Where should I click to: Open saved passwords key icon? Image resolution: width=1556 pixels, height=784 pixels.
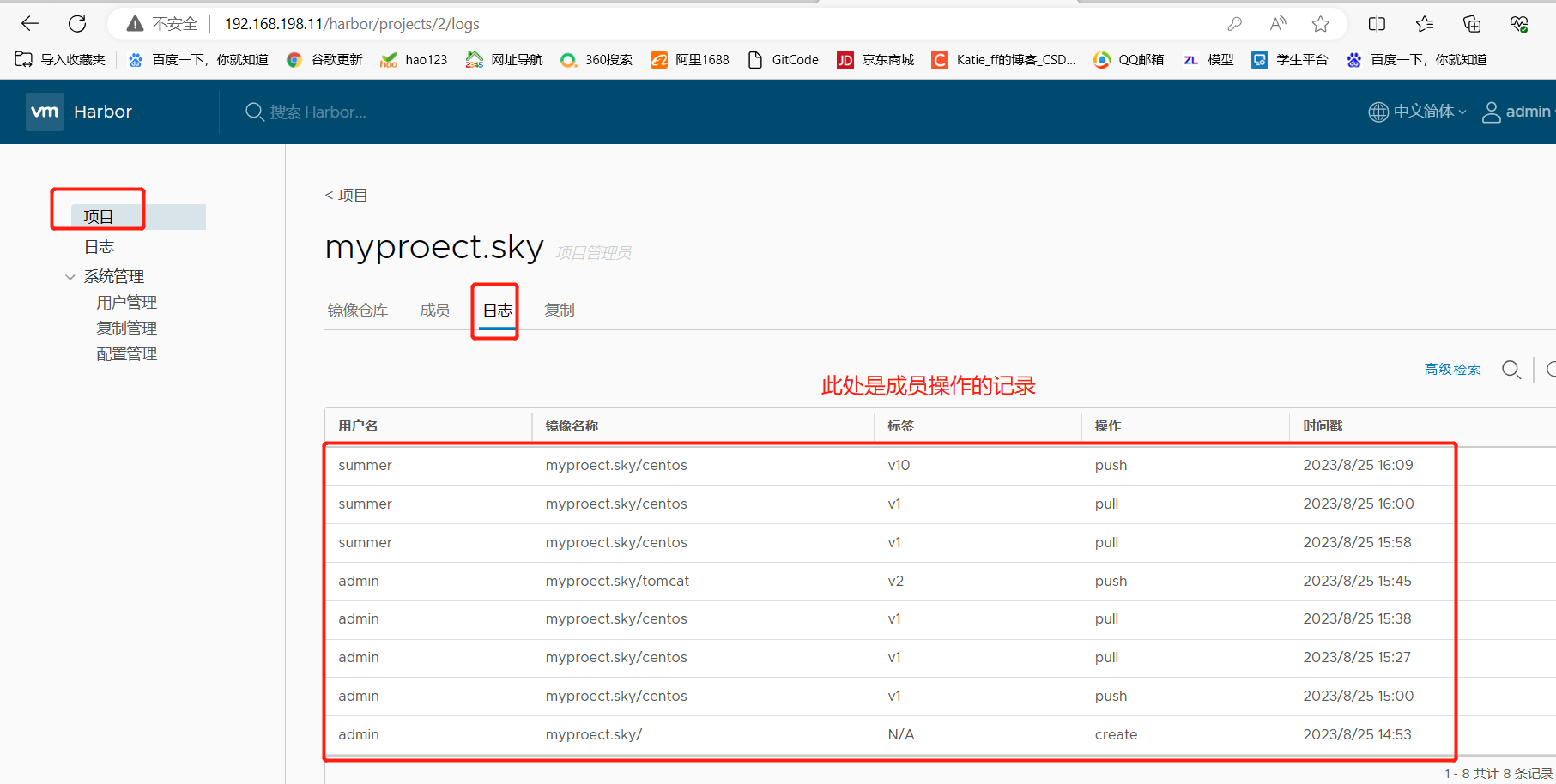coord(1234,24)
